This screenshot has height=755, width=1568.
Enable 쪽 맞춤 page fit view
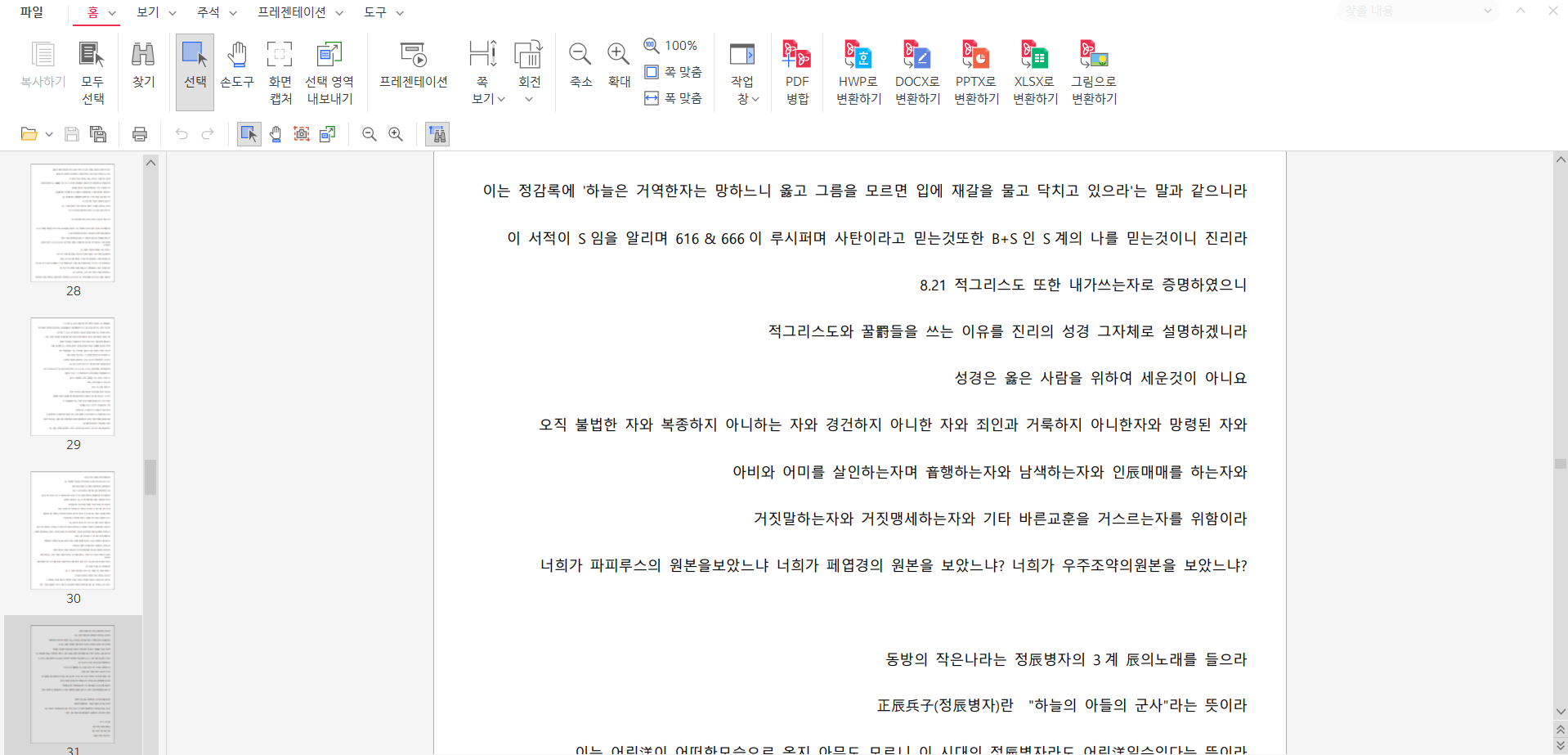(674, 72)
